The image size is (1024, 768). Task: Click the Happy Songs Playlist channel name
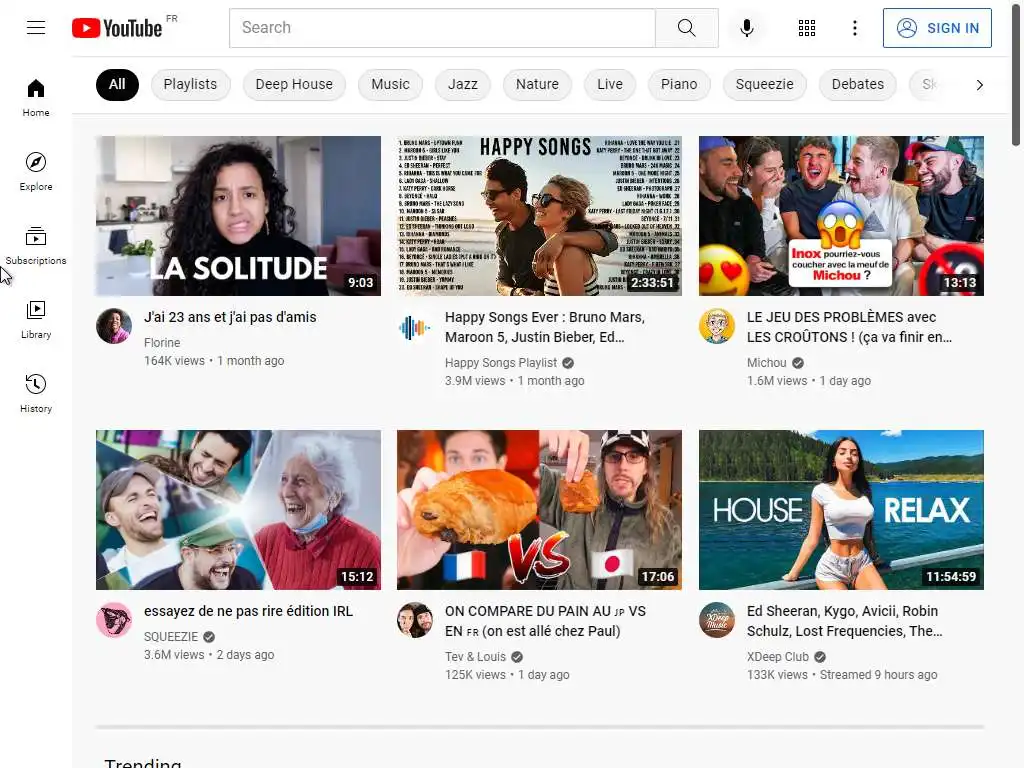point(501,362)
